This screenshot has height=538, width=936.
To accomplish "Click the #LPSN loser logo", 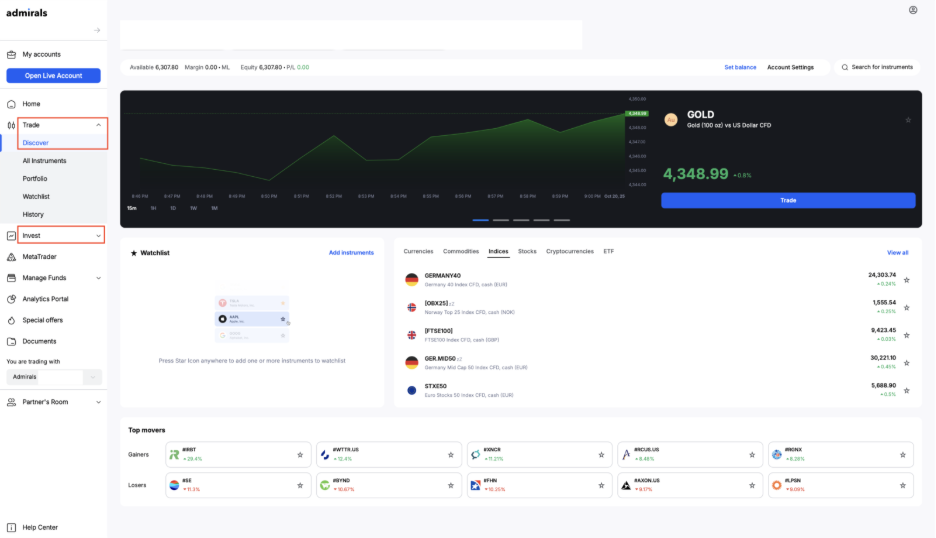I will click(776, 485).
